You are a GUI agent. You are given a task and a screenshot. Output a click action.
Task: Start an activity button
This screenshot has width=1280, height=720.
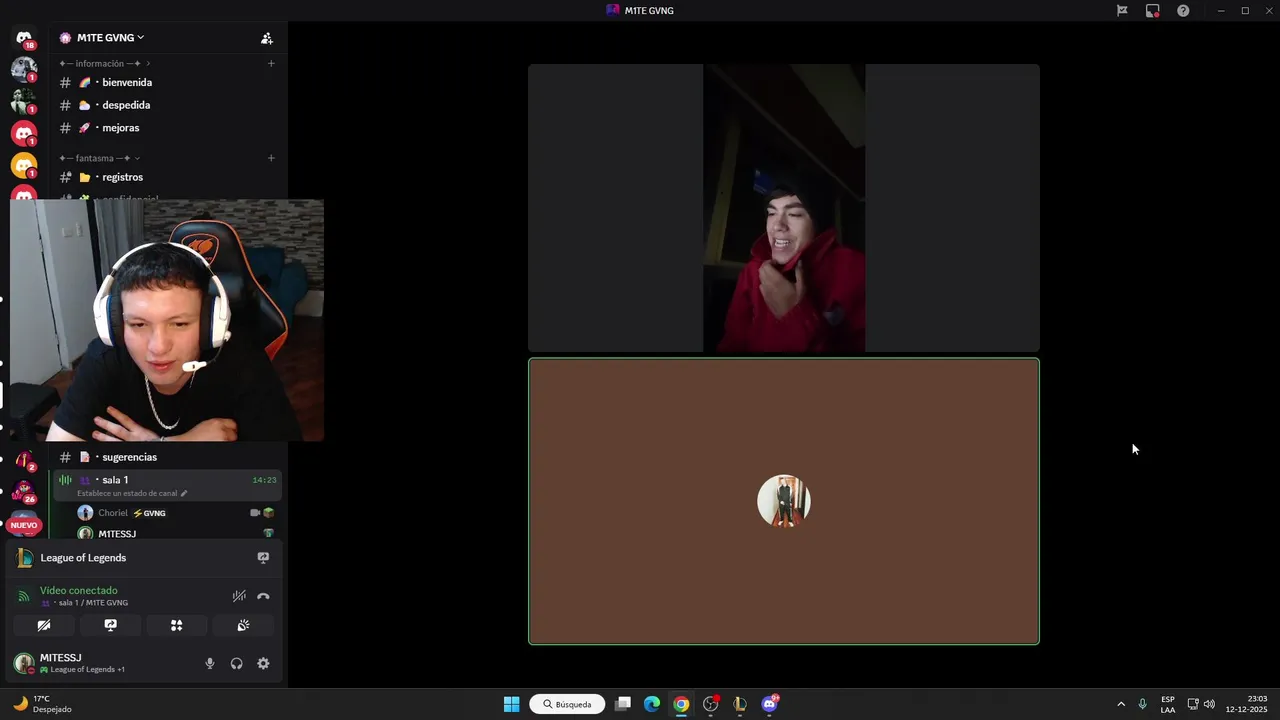tap(177, 625)
